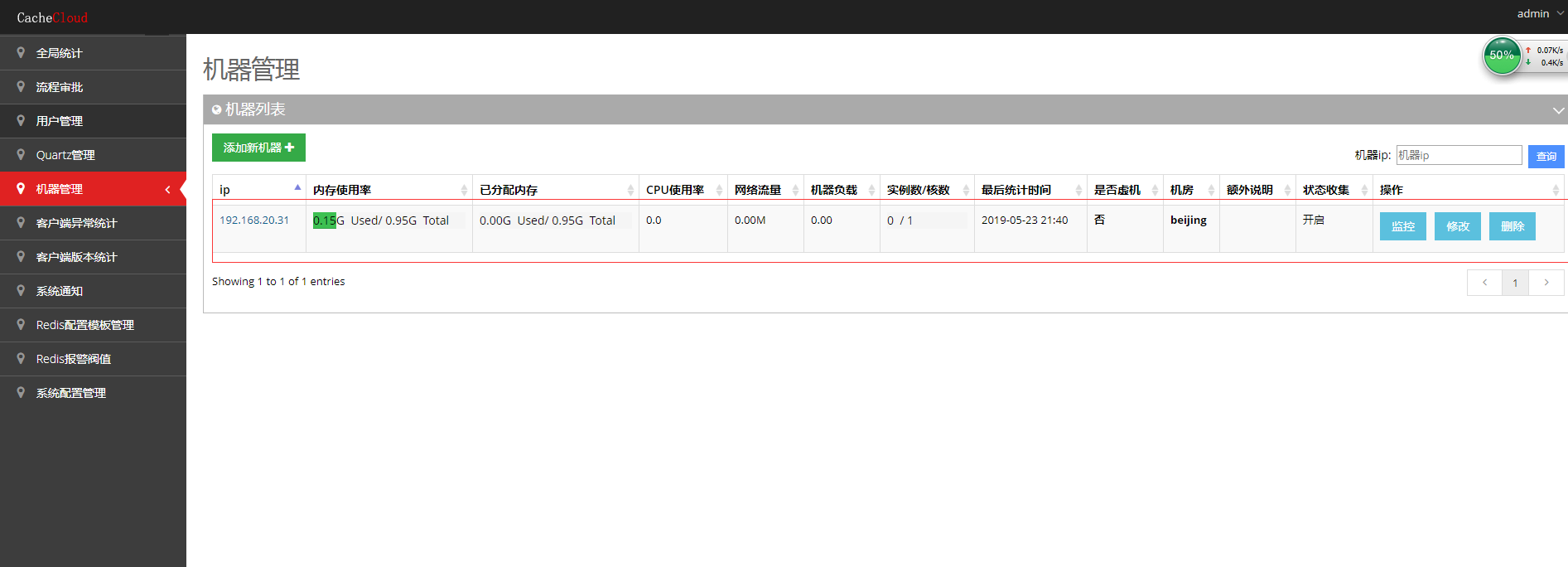Sort table by CPU使用率 column
Screen dimensions: 1568x567
tap(683, 190)
